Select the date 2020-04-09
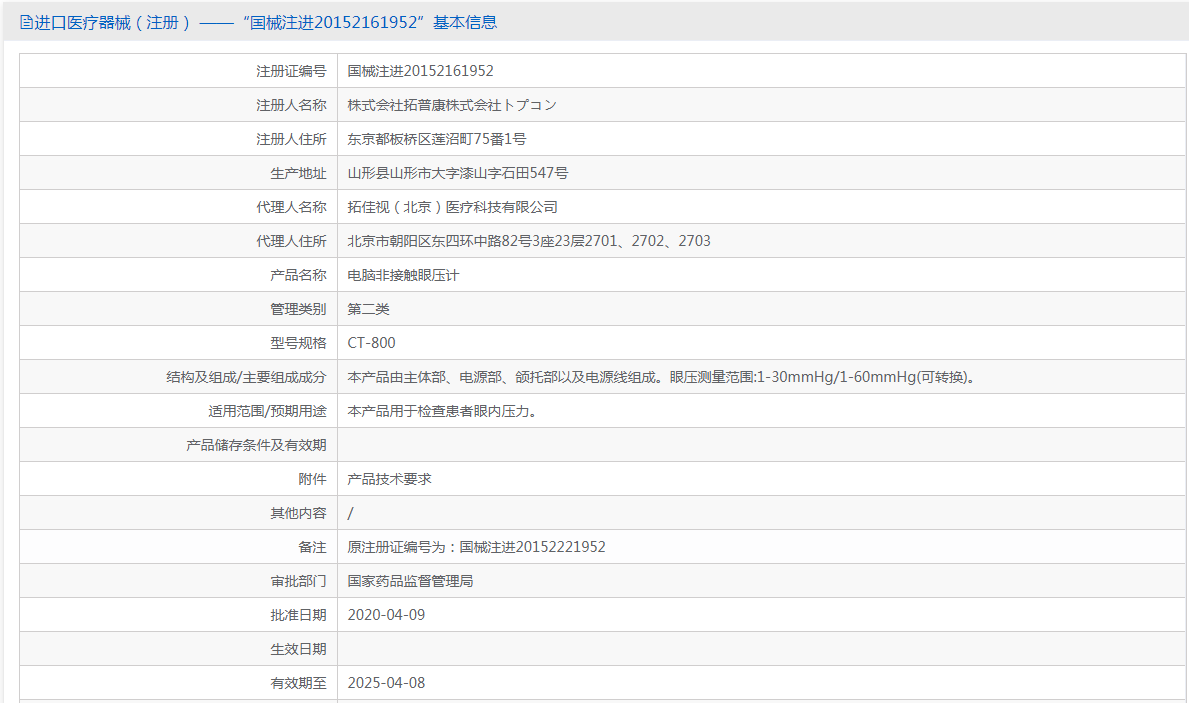 click(386, 615)
